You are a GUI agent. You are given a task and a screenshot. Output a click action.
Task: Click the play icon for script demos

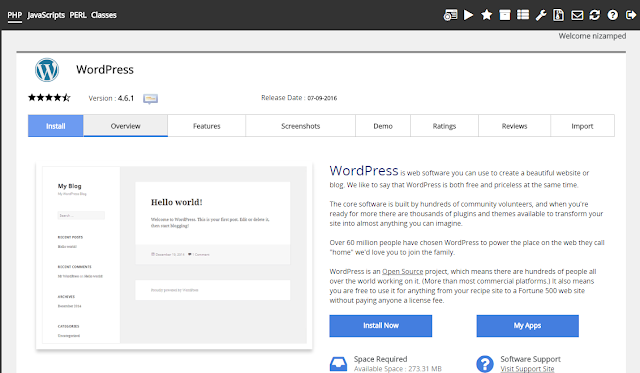point(469,15)
